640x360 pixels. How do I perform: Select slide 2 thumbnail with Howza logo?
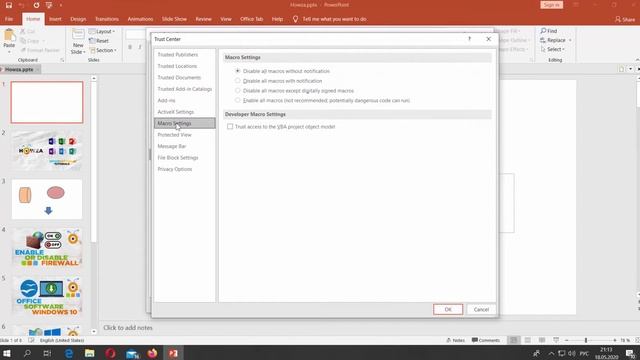47,151
